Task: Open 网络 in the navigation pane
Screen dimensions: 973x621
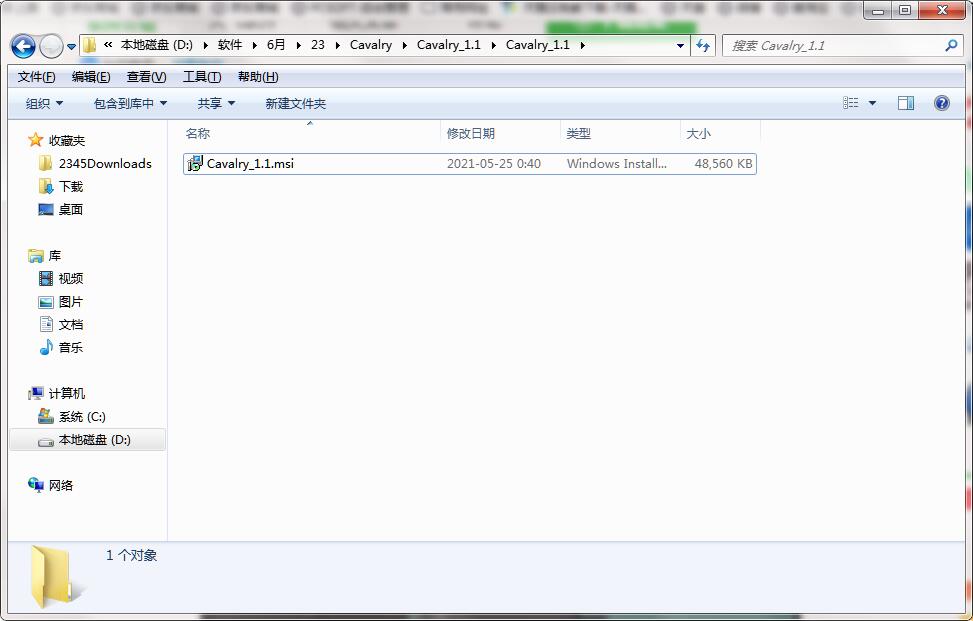Action: coord(61,486)
